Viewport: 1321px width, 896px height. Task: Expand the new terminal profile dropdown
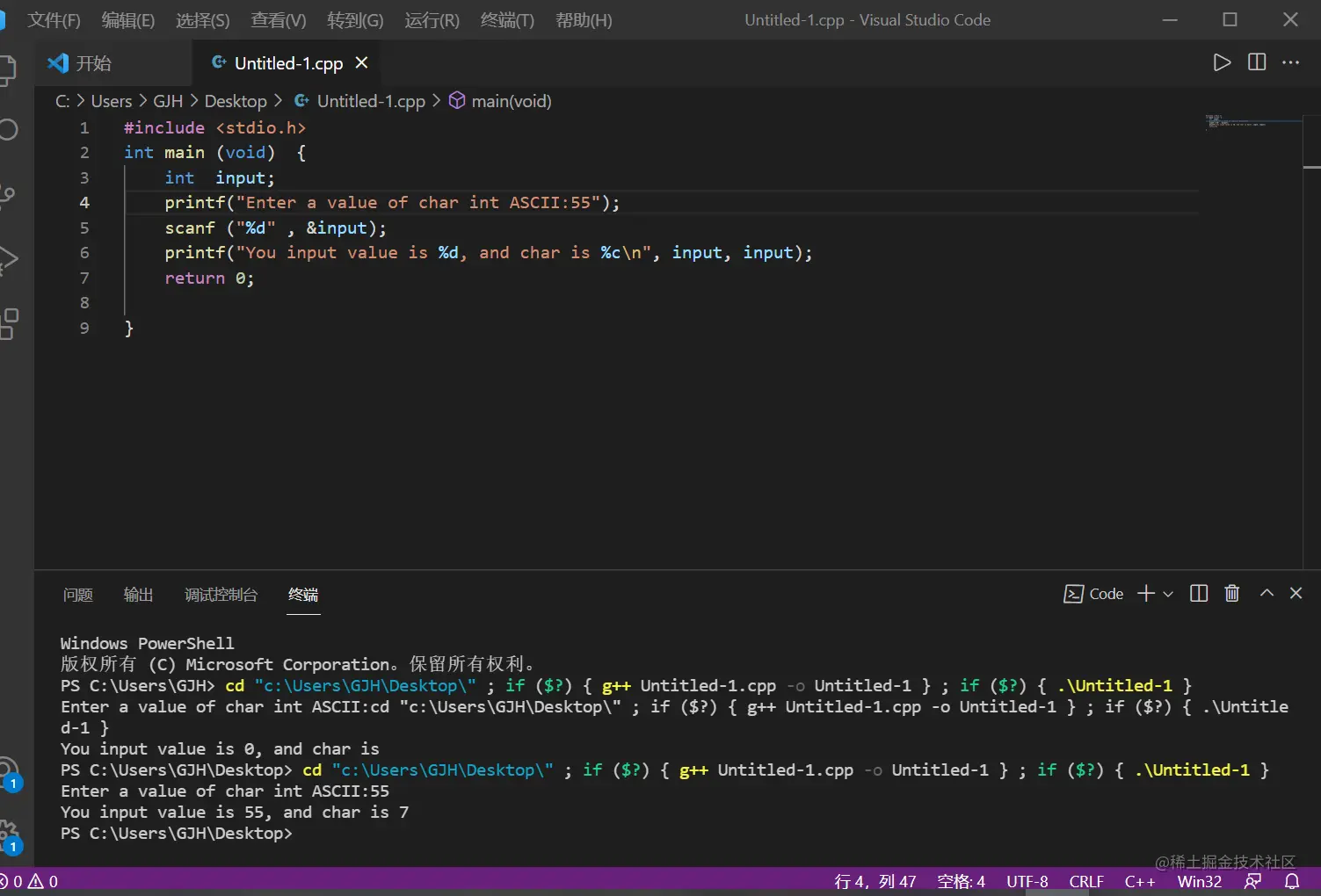pyautogui.click(x=1168, y=595)
